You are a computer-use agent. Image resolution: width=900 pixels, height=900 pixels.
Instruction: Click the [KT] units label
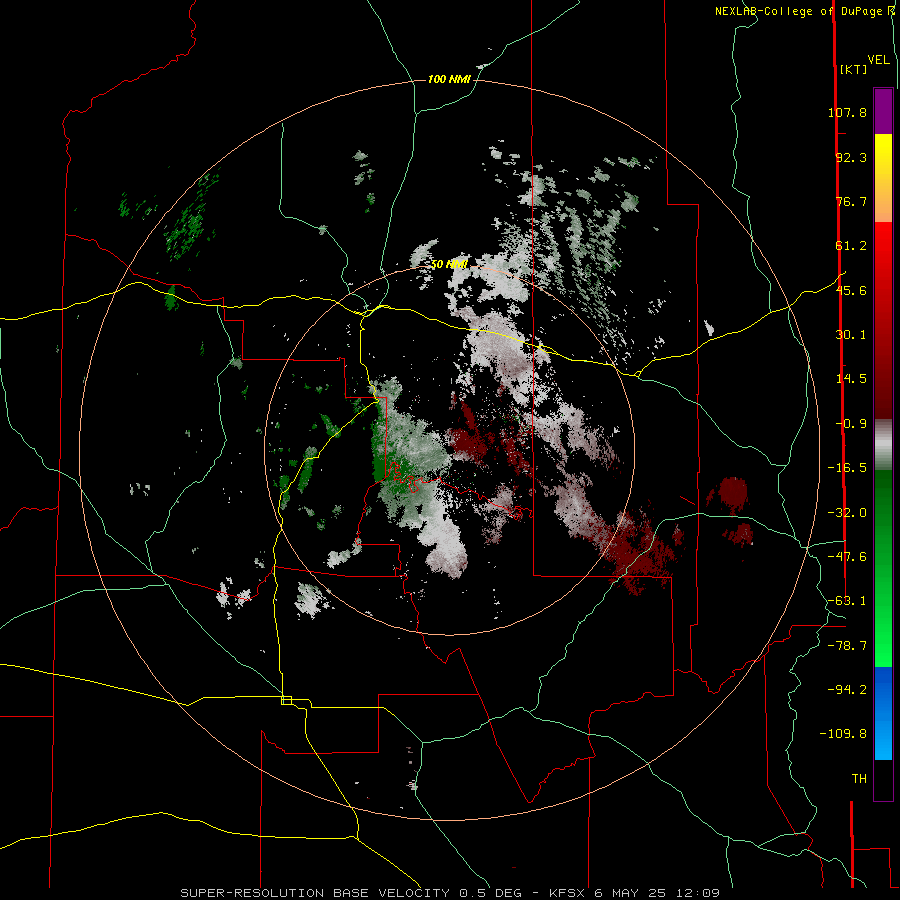point(853,69)
